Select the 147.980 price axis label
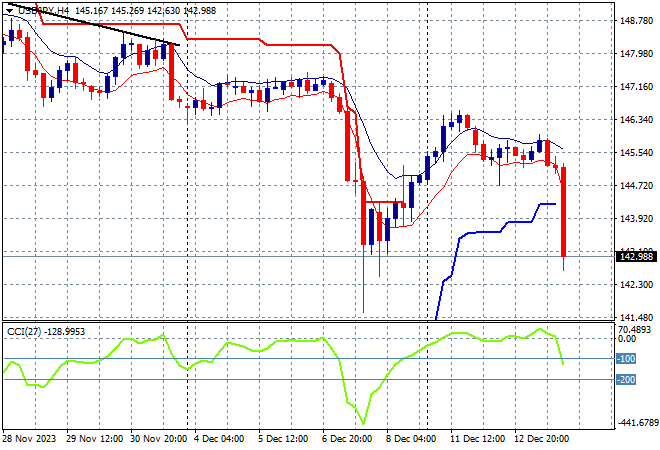 point(636,54)
